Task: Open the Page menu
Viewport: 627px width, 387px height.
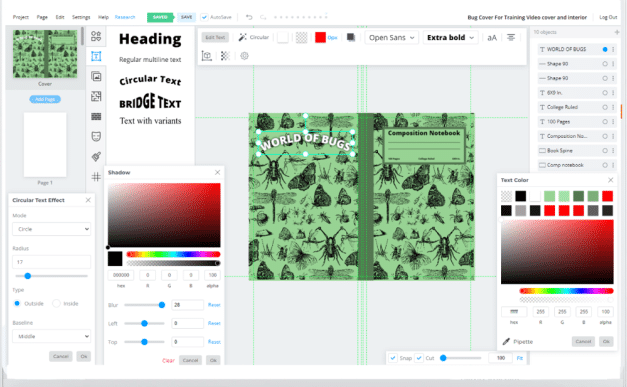Action: coord(42,17)
